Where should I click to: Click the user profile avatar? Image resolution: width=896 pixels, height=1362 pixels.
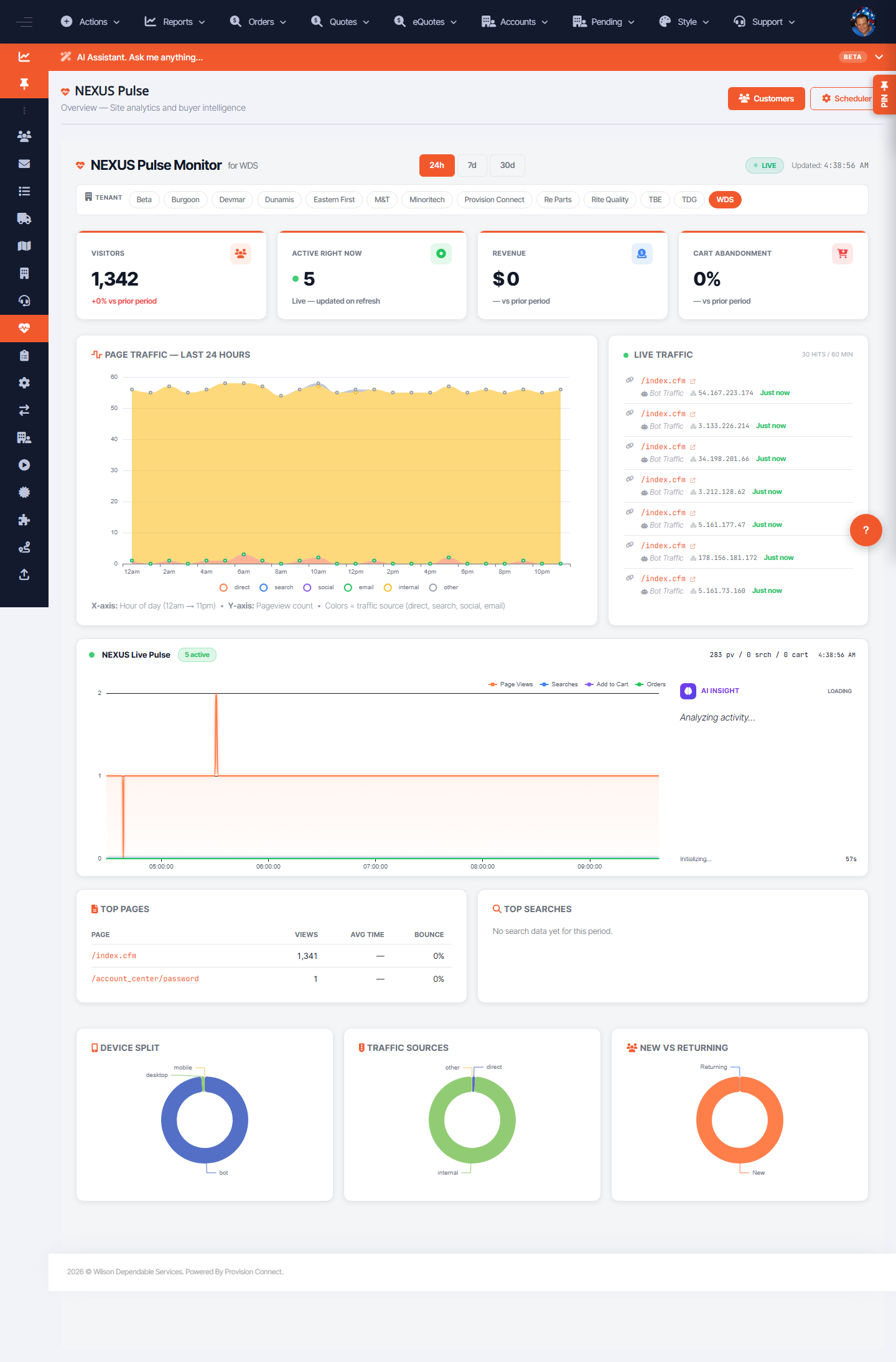[x=863, y=22]
